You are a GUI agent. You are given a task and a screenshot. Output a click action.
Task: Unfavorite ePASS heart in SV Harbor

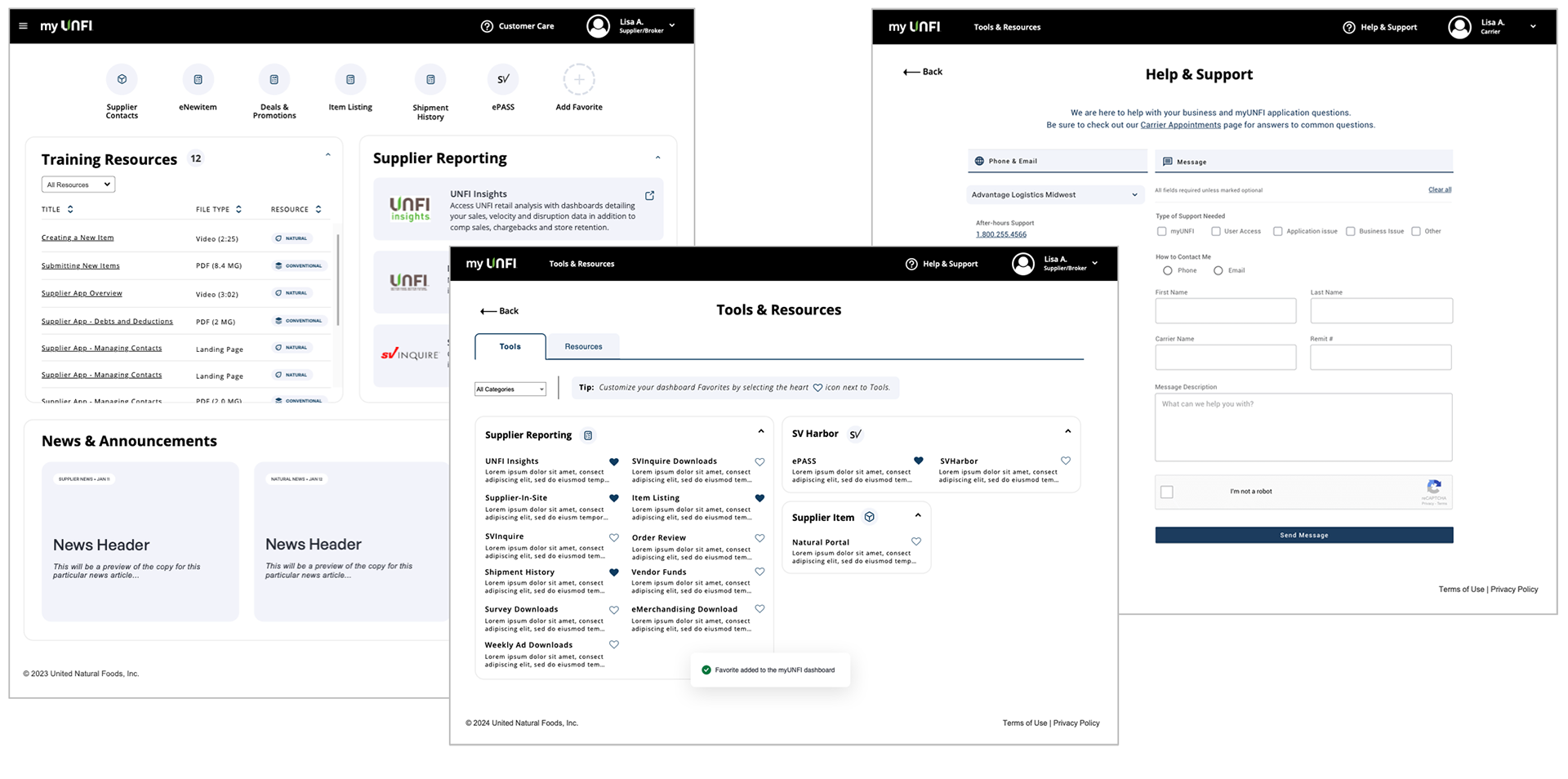point(919,461)
